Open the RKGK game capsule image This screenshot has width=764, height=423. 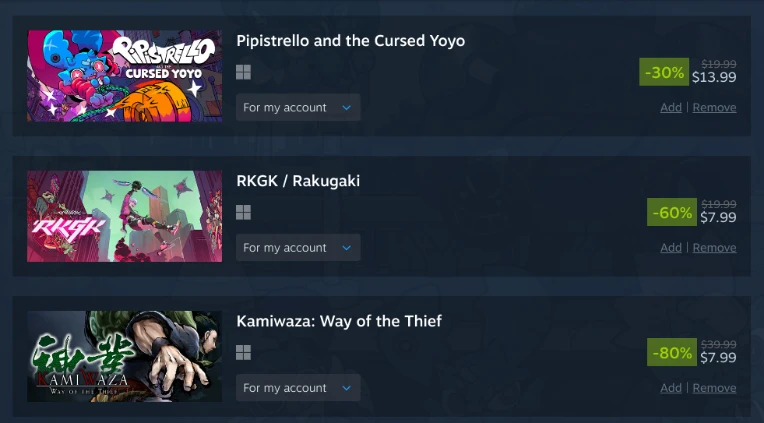point(124,216)
